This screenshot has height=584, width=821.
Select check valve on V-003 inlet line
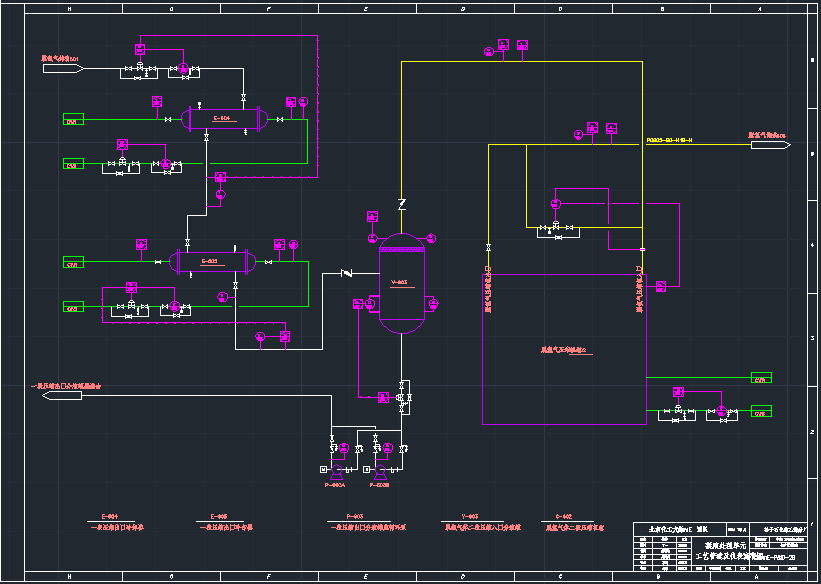(x=347, y=273)
